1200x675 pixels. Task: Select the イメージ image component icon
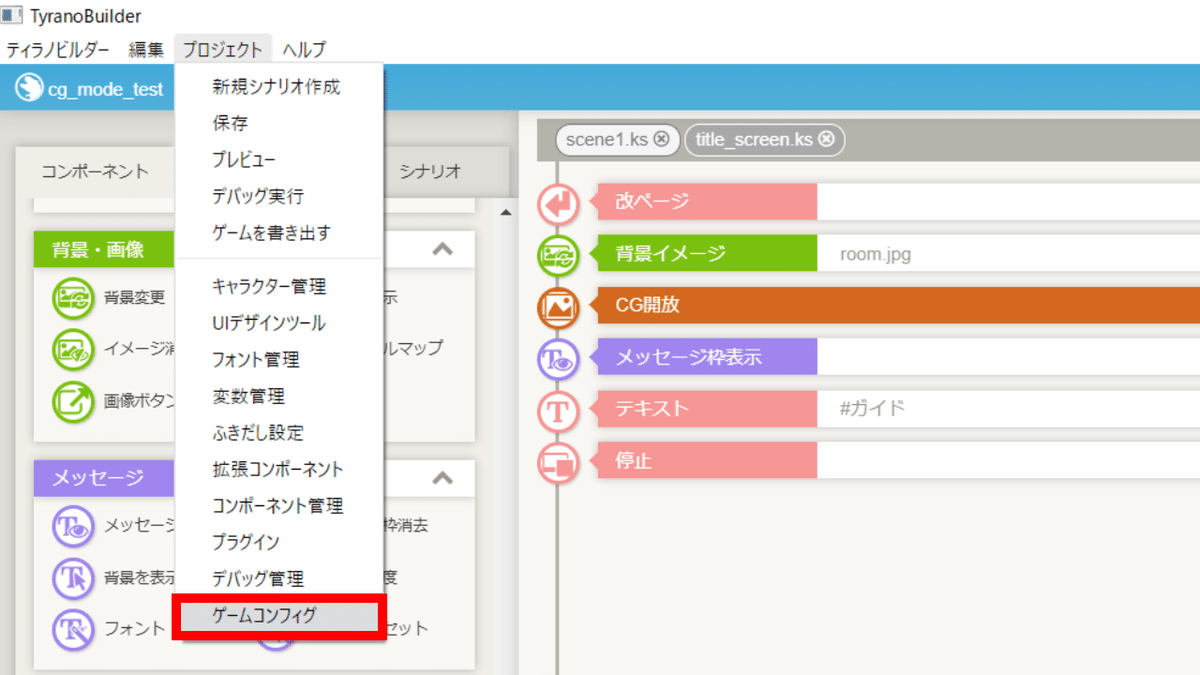pyautogui.click(x=73, y=348)
